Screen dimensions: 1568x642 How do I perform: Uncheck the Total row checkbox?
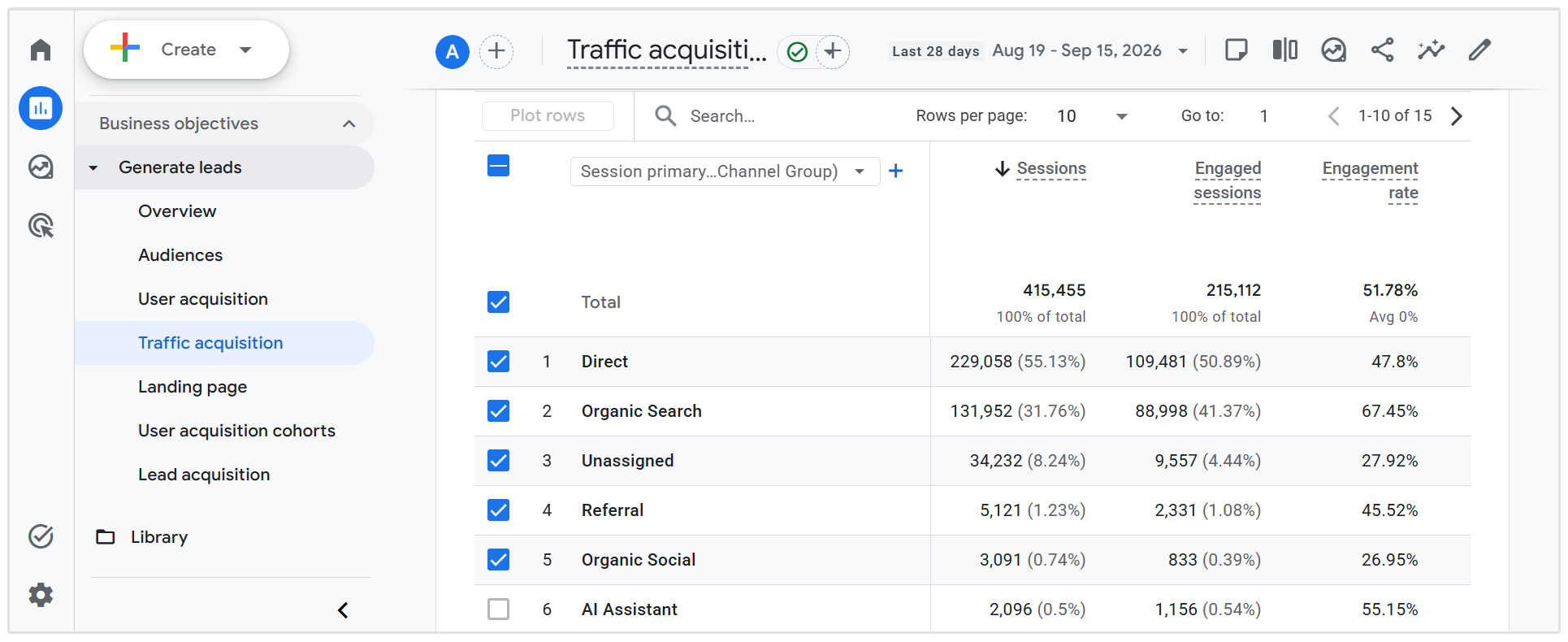coord(498,302)
